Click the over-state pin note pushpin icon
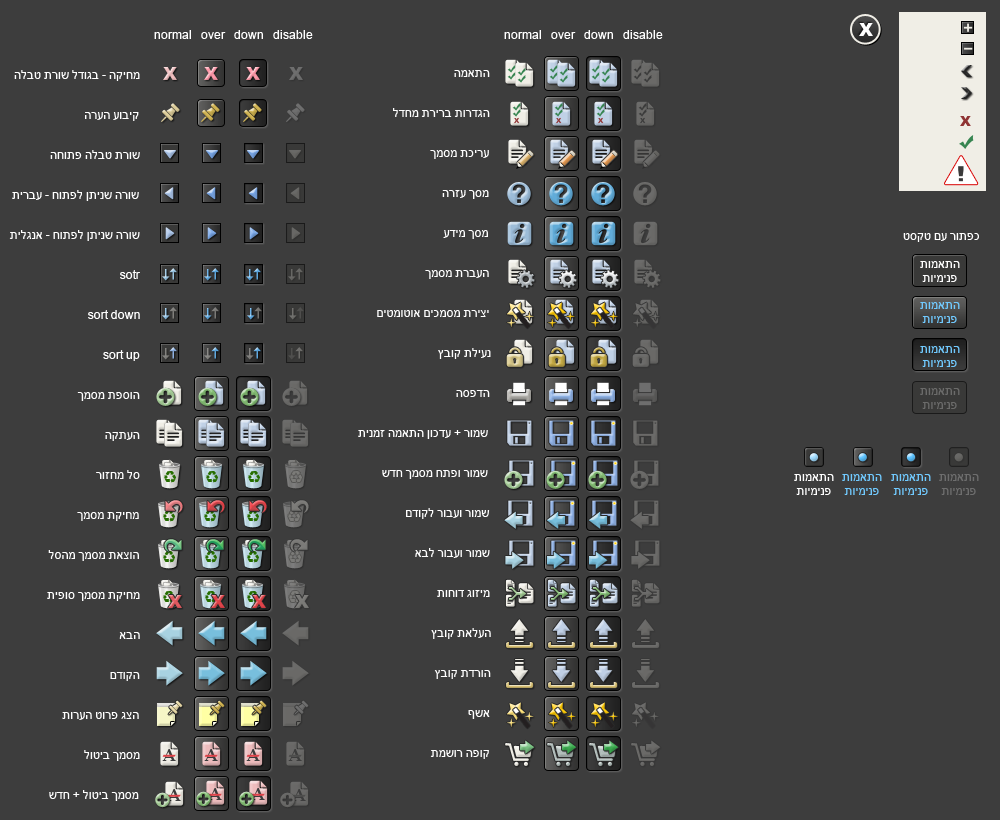1000x820 pixels. (211, 113)
